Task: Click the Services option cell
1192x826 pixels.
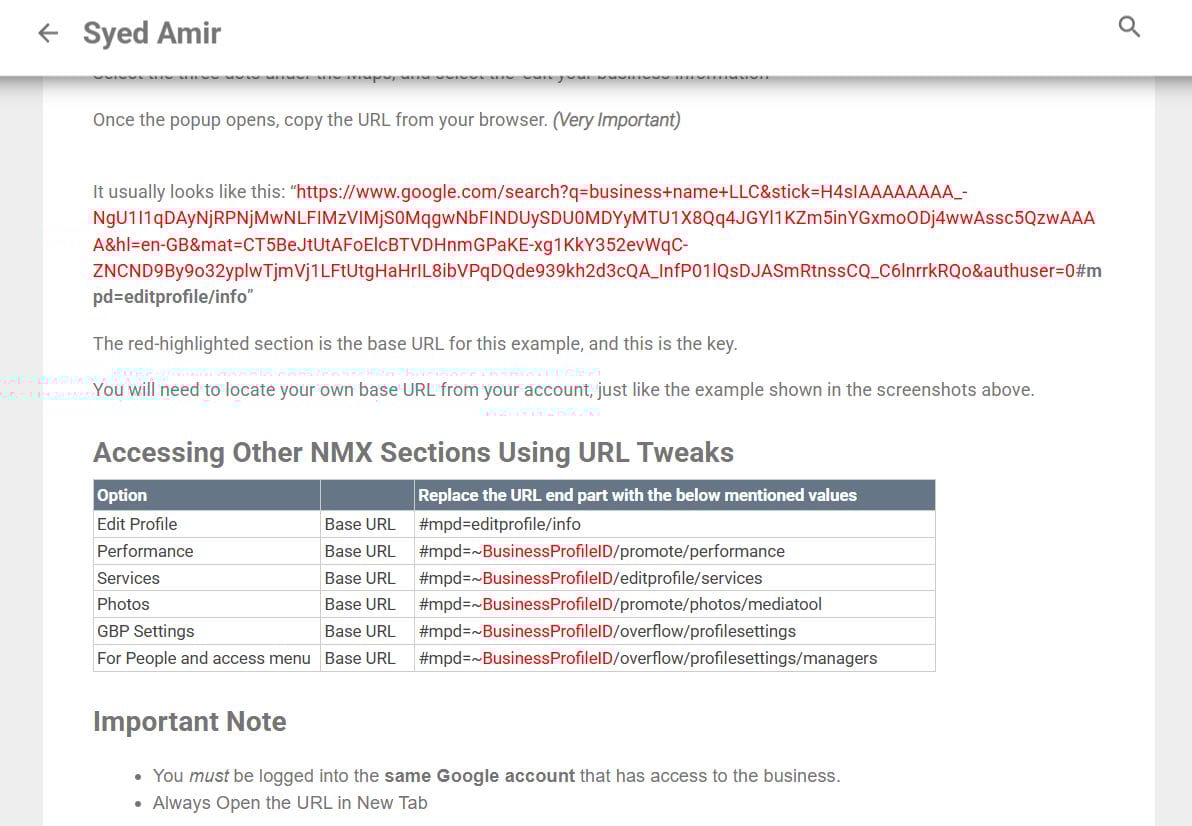Action: click(128, 578)
